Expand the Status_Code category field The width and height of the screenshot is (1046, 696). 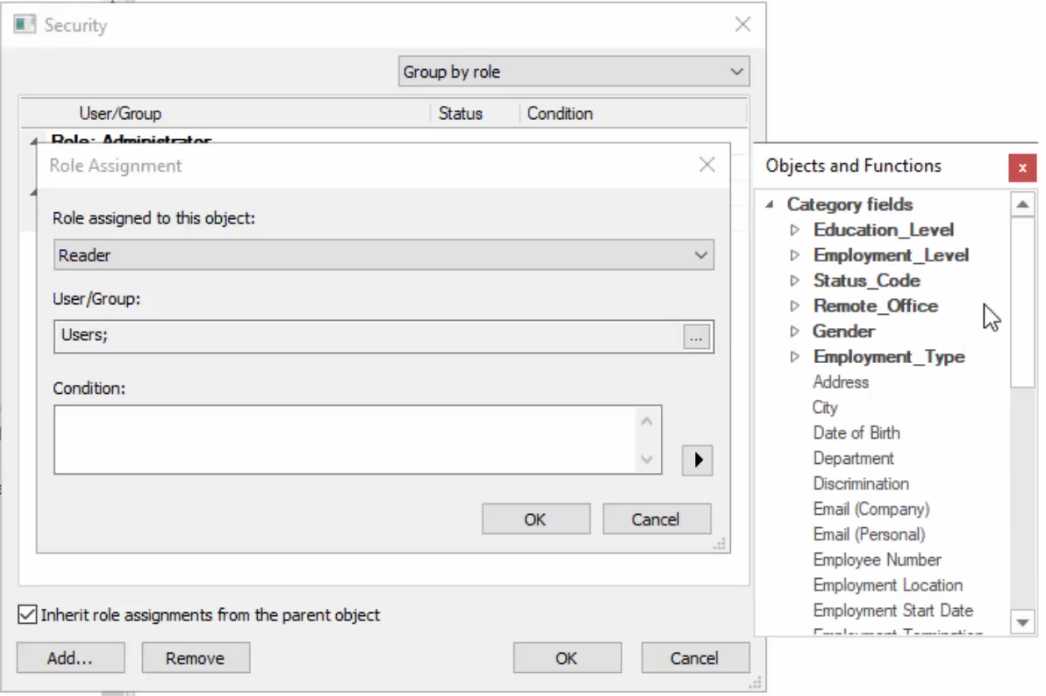coord(795,281)
